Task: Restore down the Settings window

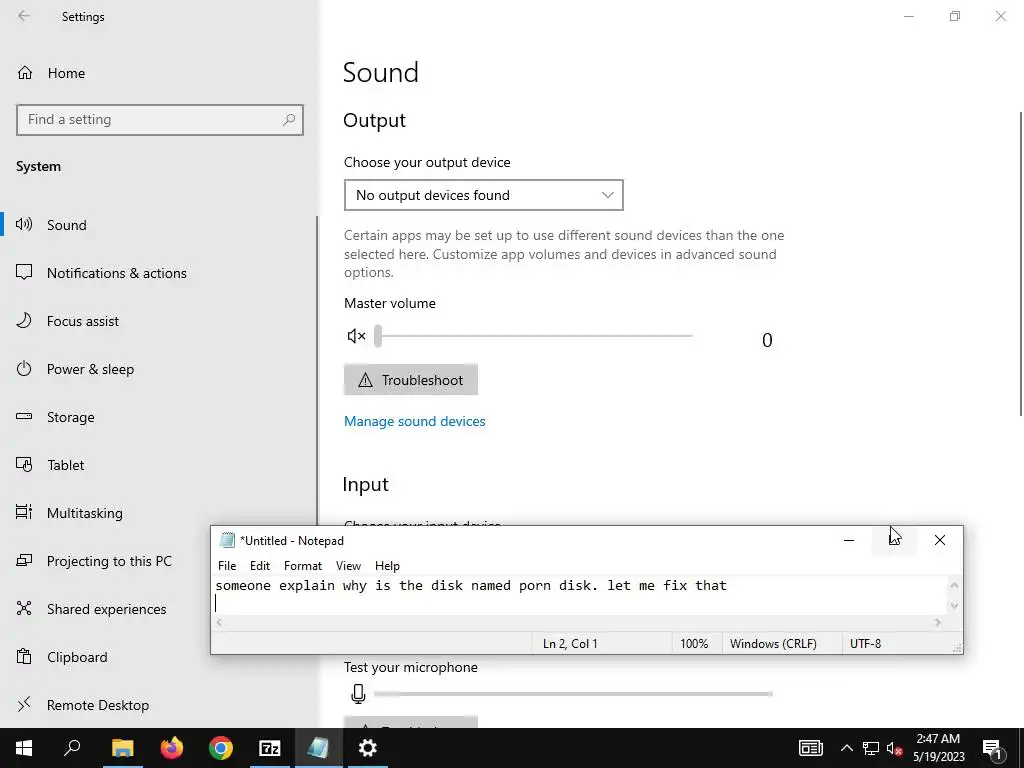Action: pyautogui.click(x=955, y=16)
